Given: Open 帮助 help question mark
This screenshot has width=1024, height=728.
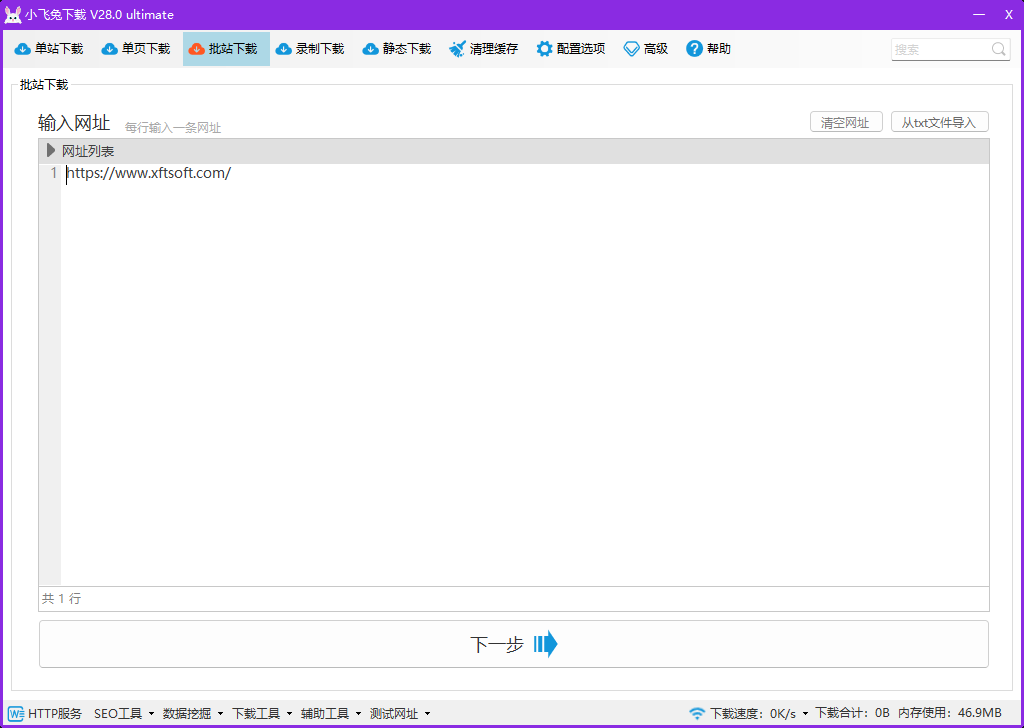Looking at the screenshot, I should click(x=694, y=49).
